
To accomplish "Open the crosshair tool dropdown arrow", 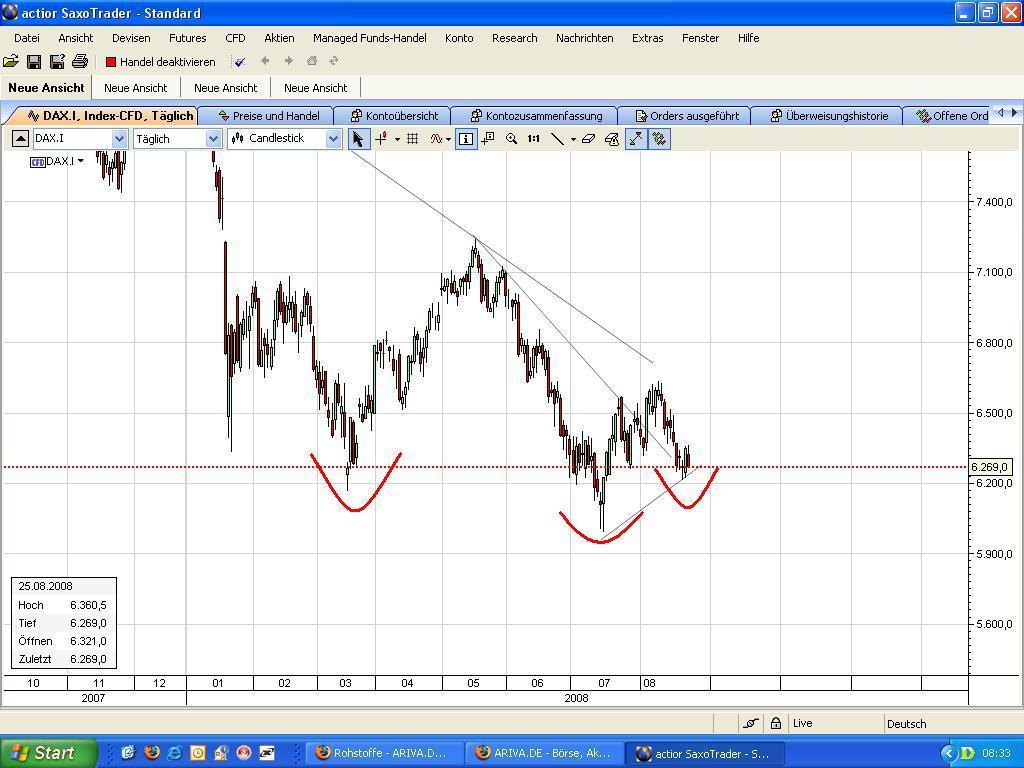I will click(x=397, y=139).
